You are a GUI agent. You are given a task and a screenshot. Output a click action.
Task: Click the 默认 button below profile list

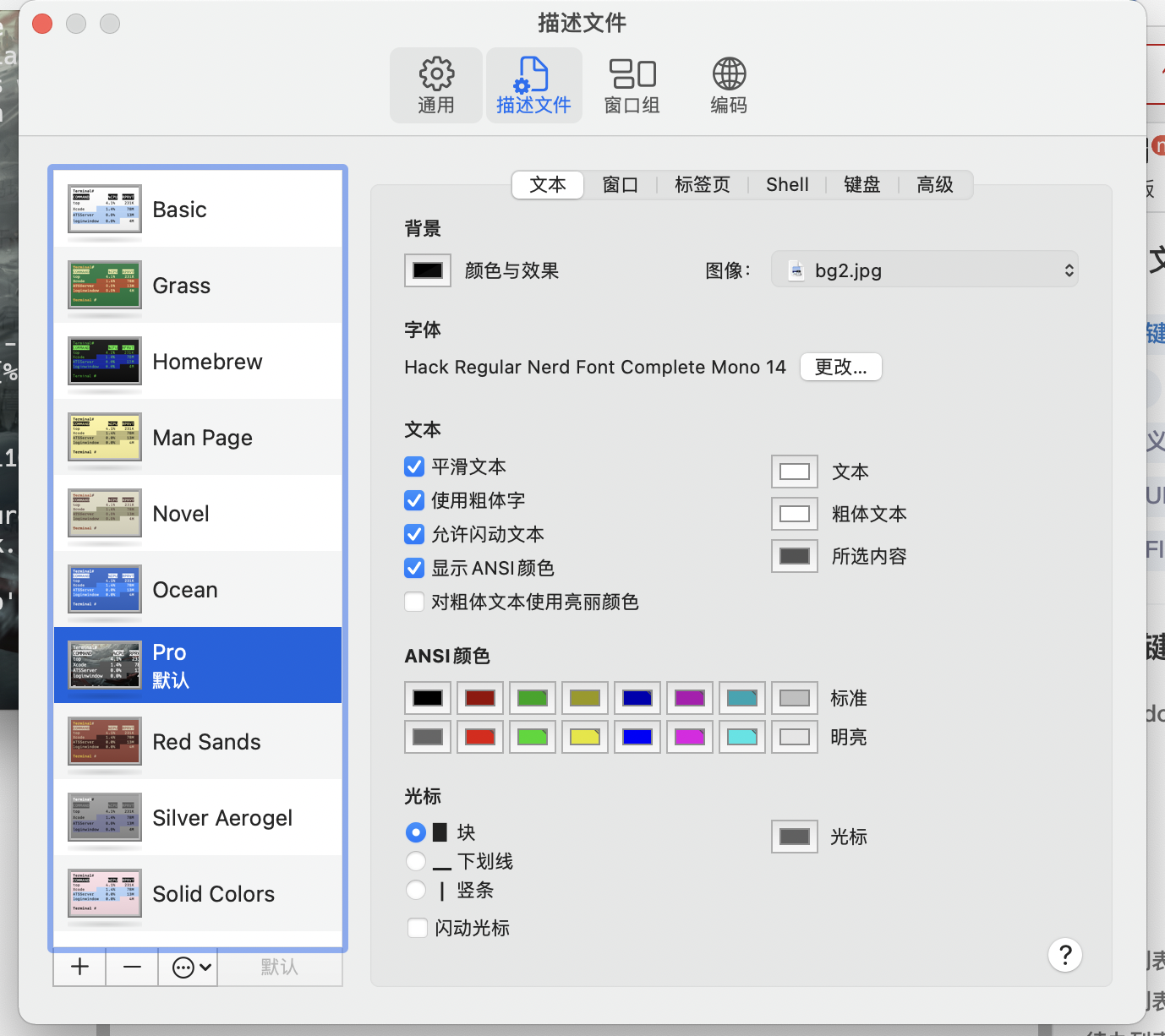[x=279, y=967]
